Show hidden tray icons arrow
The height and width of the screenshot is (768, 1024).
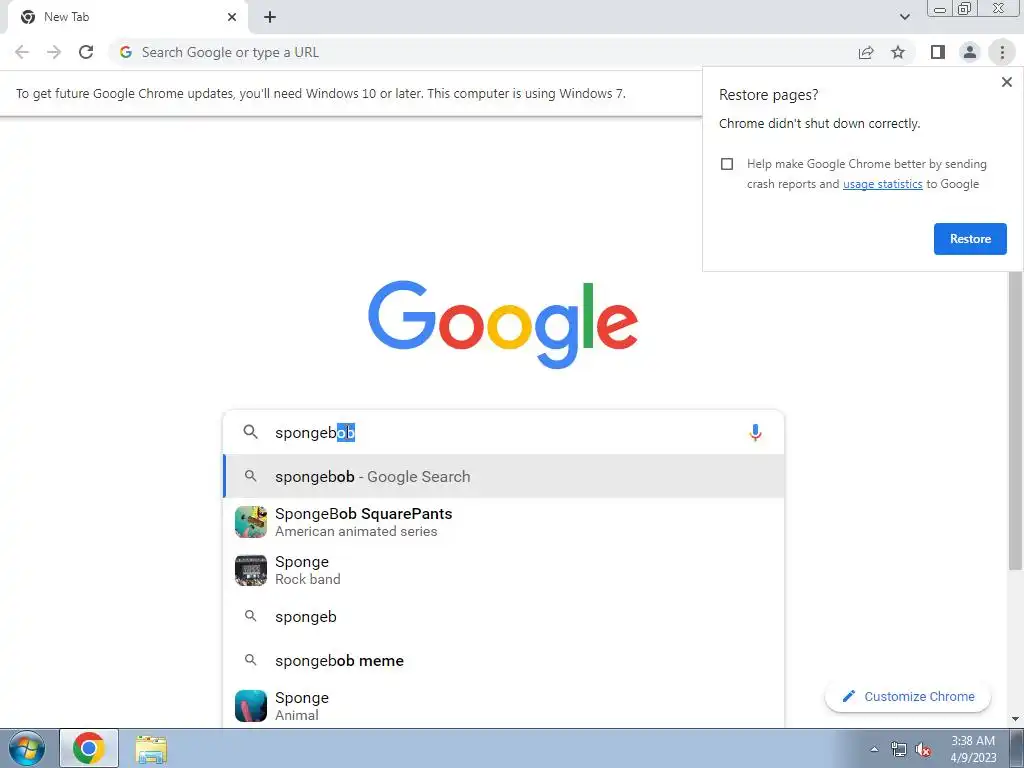pos(874,749)
